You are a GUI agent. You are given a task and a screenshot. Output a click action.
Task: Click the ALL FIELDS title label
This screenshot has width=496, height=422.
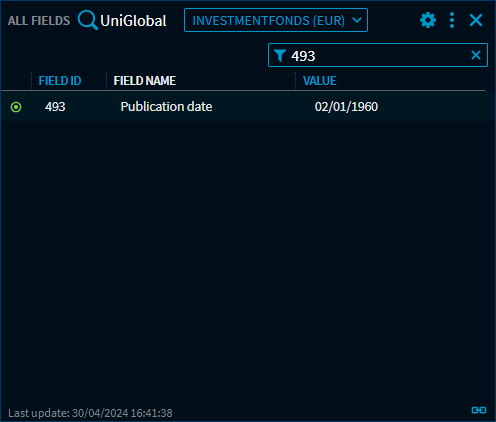pyautogui.click(x=39, y=21)
